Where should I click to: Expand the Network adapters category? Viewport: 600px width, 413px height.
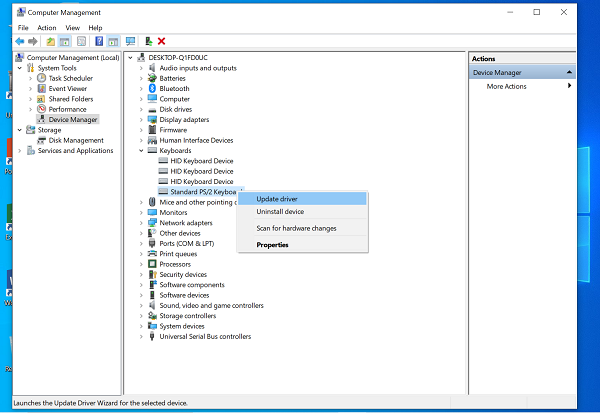(142, 223)
